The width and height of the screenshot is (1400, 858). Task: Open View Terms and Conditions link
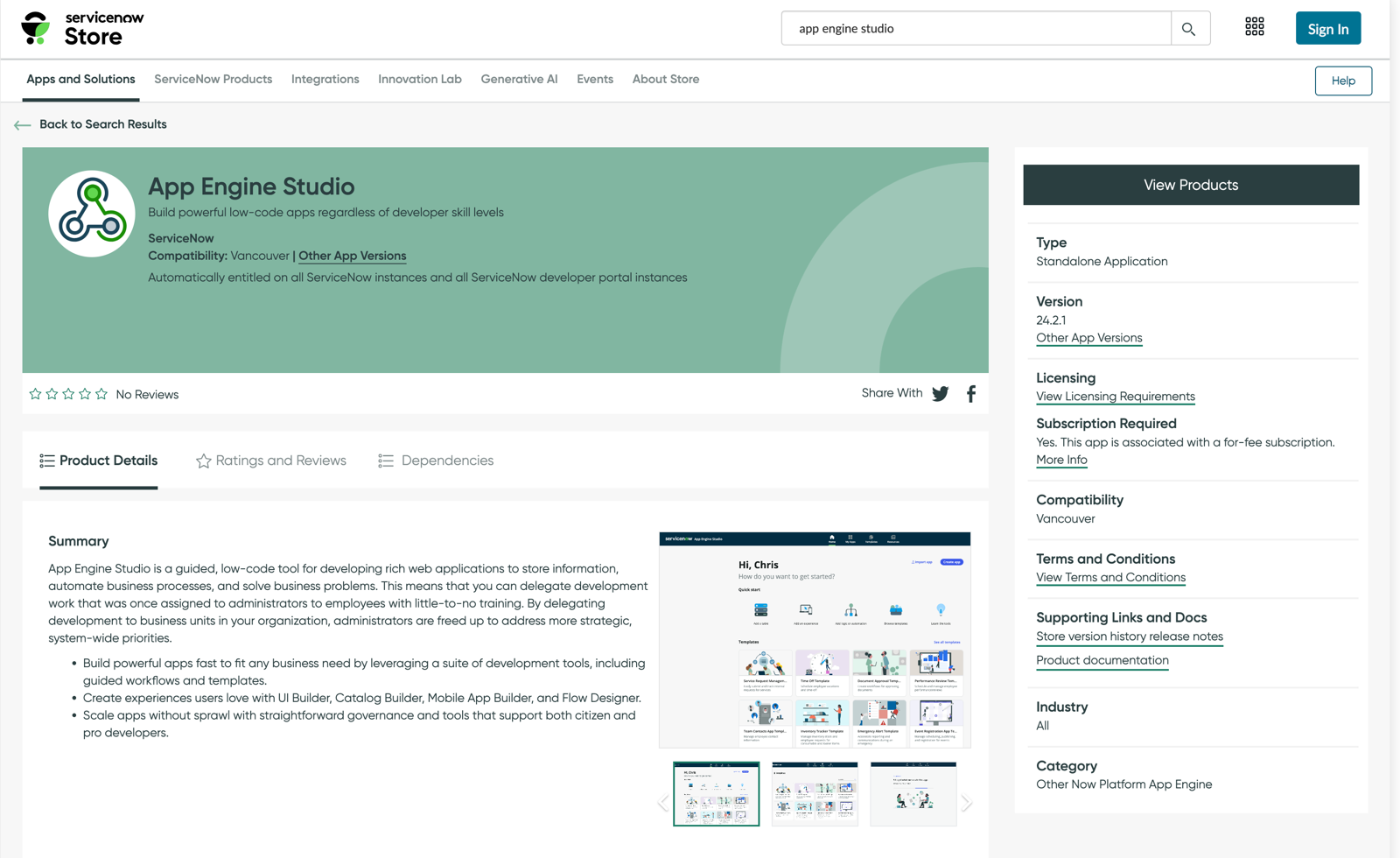coord(1111,578)
